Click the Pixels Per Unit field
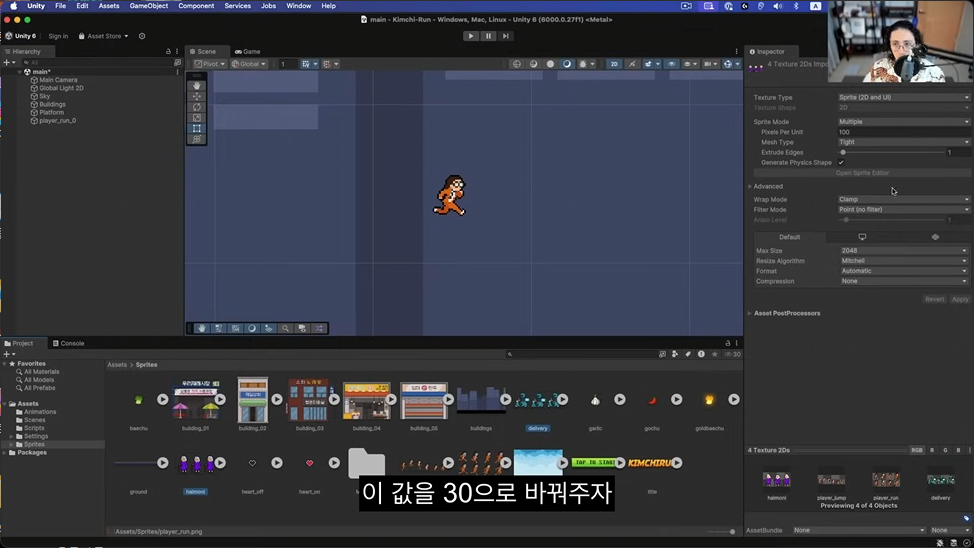Image resolution: width=974 pixels, height=548 pixels. pos(904,132)
